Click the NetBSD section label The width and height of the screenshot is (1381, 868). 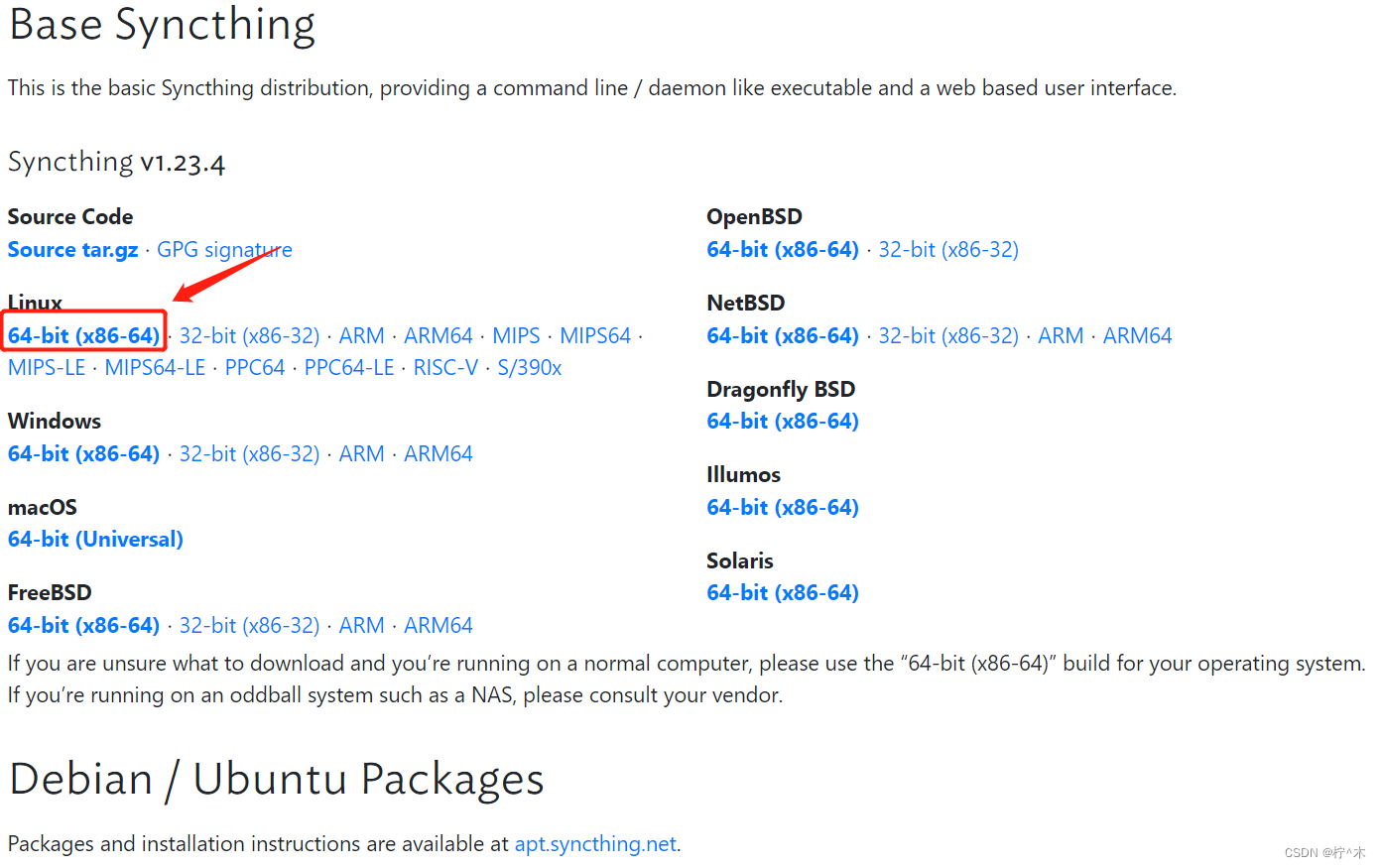(x=746, y=304)
